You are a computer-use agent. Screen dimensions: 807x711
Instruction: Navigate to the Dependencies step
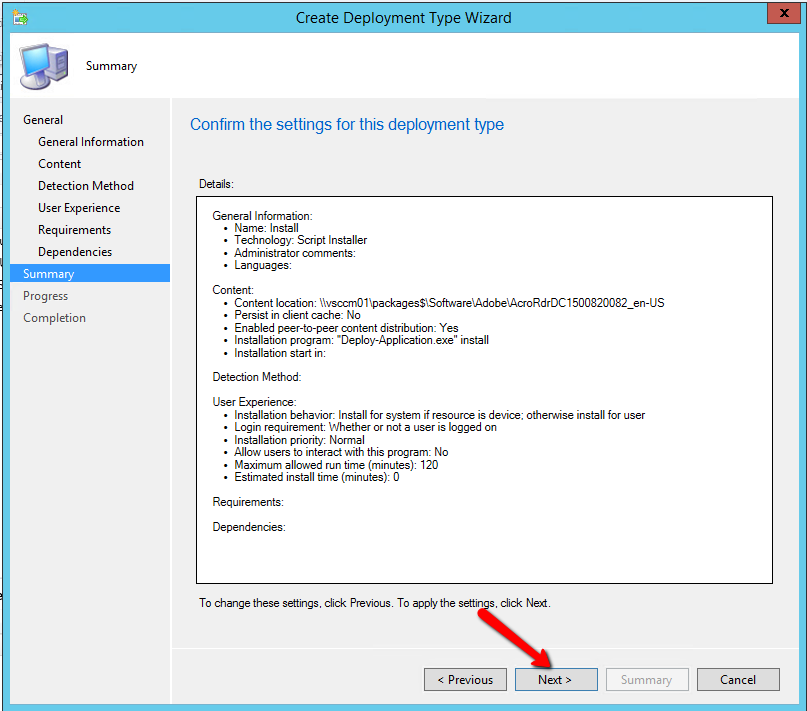coord(75,252)
